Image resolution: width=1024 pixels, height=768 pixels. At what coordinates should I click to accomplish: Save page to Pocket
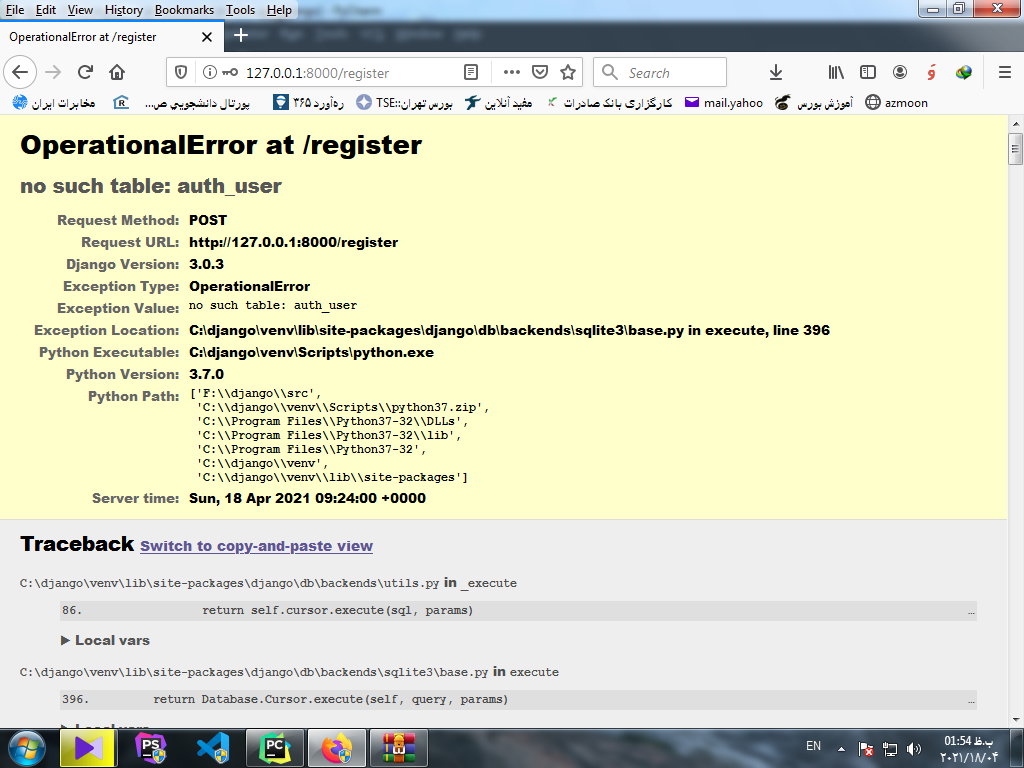click(539, 72)
